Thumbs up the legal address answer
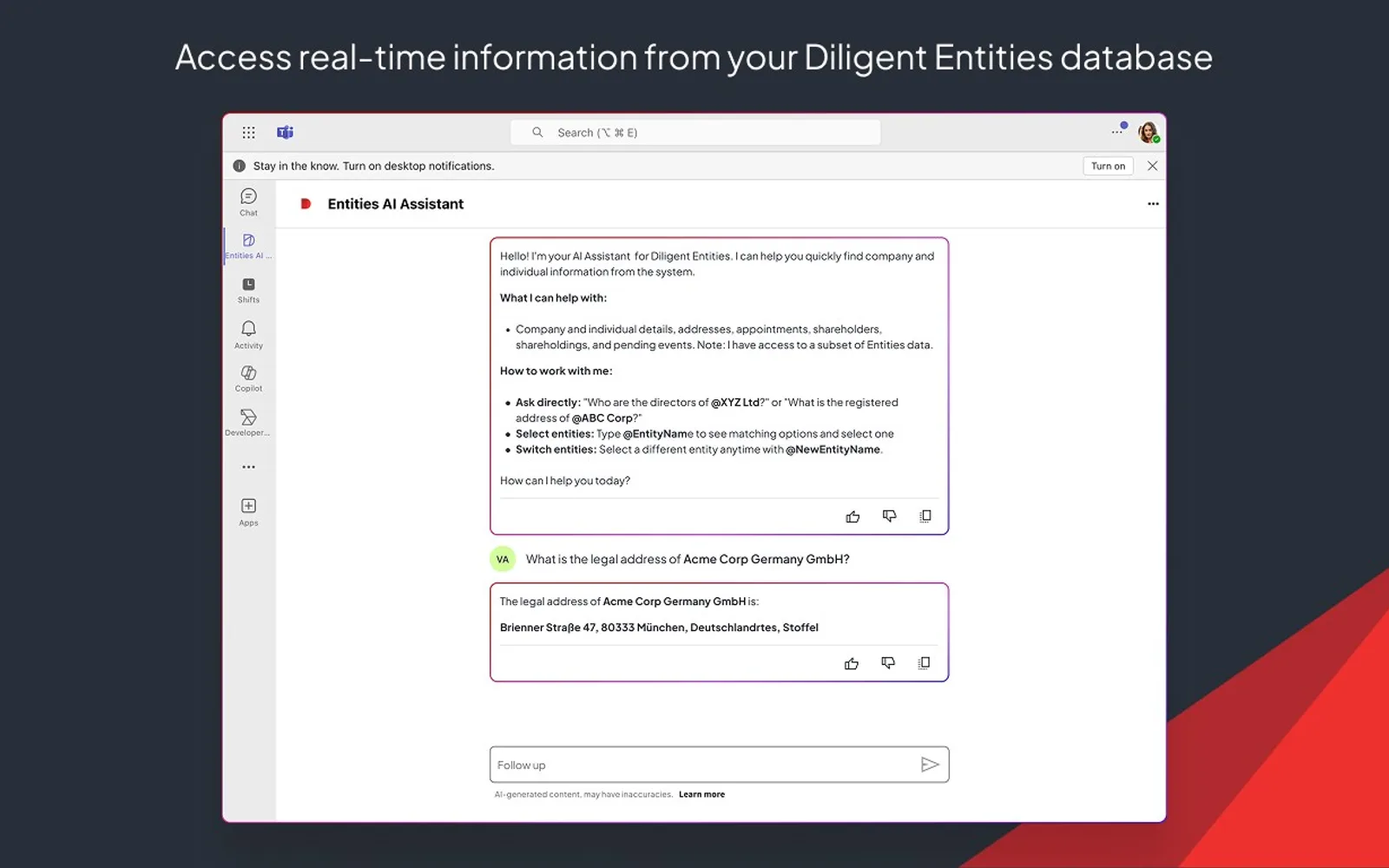This screenshot has height=868, width=1389. click(x=852, y=663)
